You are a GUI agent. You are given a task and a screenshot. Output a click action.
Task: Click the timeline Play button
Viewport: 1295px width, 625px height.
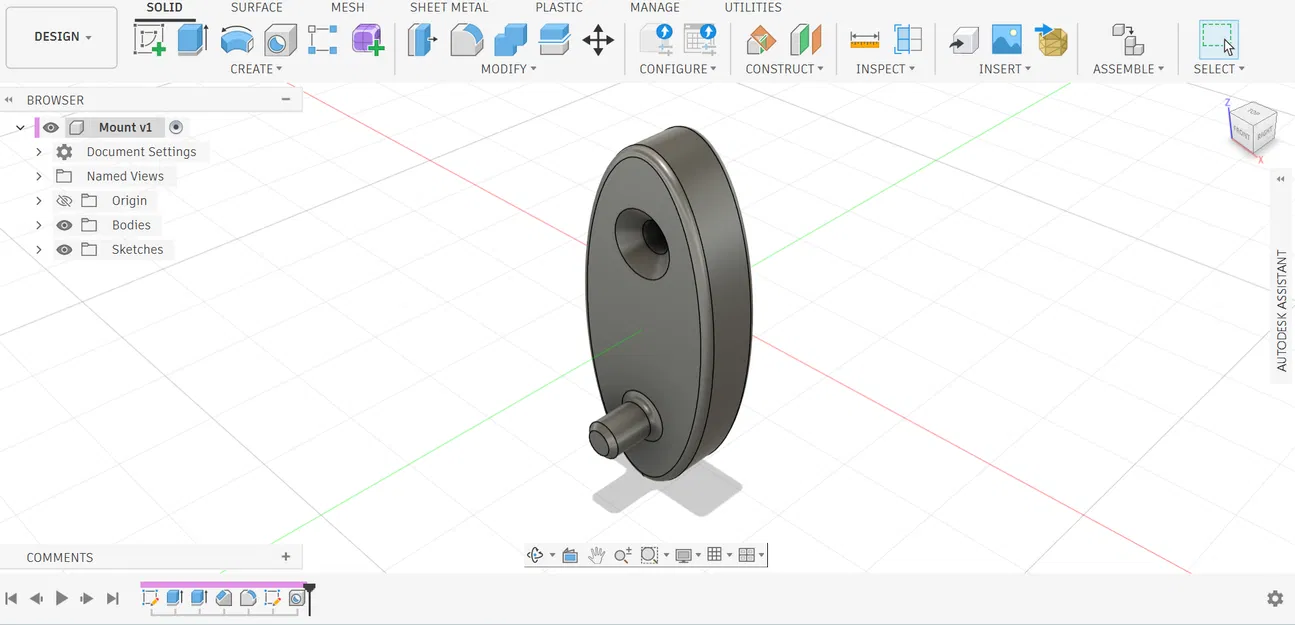[62, 598]
